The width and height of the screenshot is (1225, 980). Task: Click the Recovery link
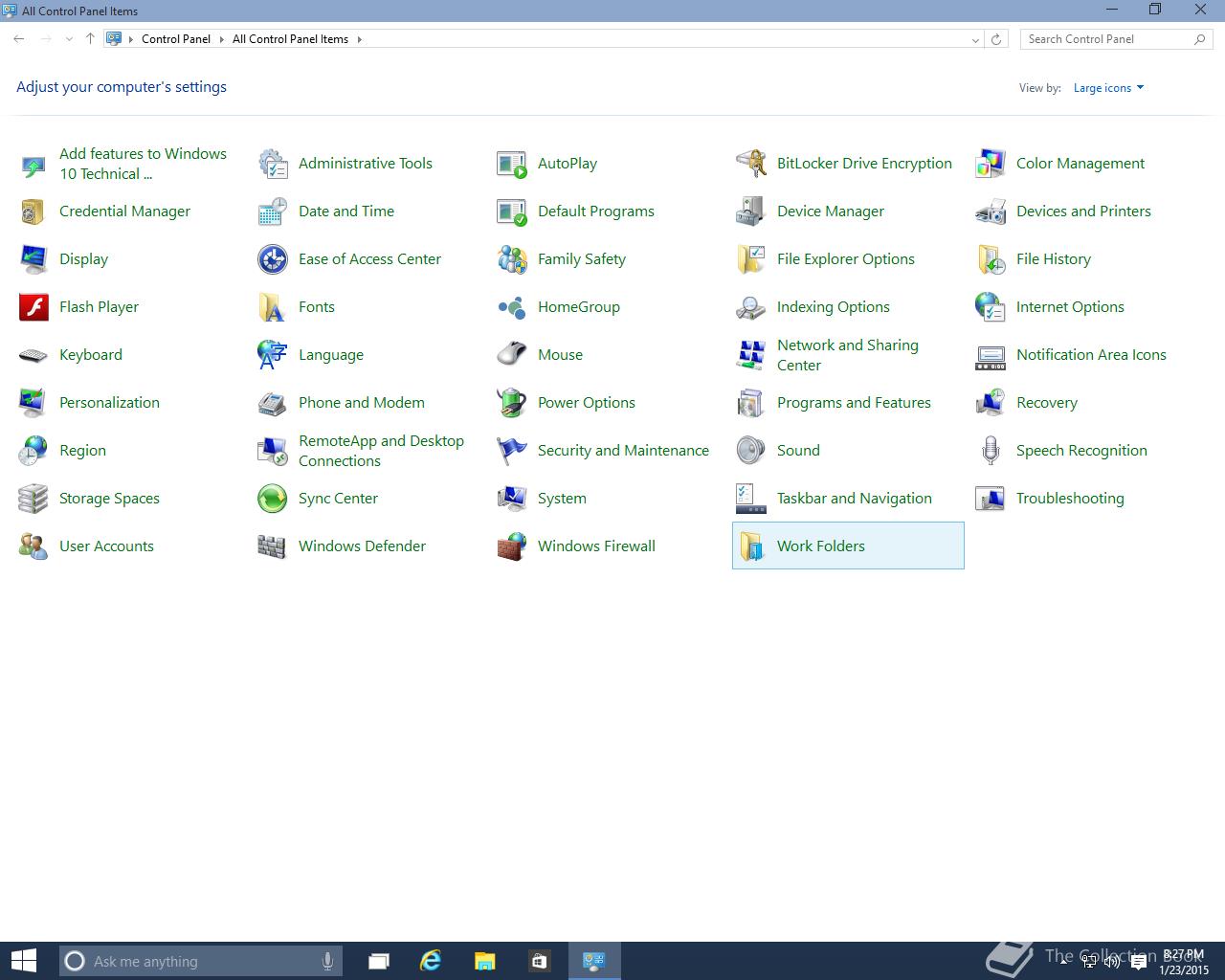coord(1047,403)
